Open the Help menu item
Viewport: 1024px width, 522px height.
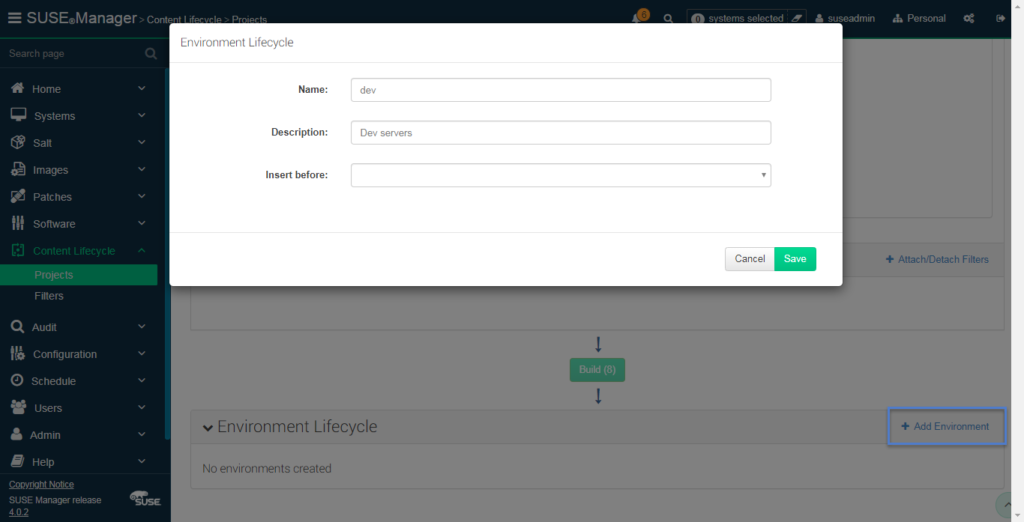point(43,462)
